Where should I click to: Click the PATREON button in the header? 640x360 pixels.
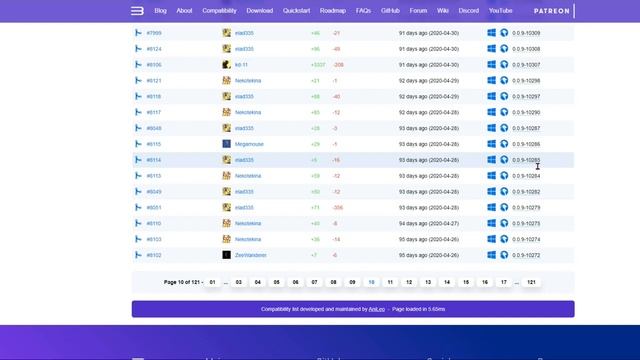click(551, 11)
